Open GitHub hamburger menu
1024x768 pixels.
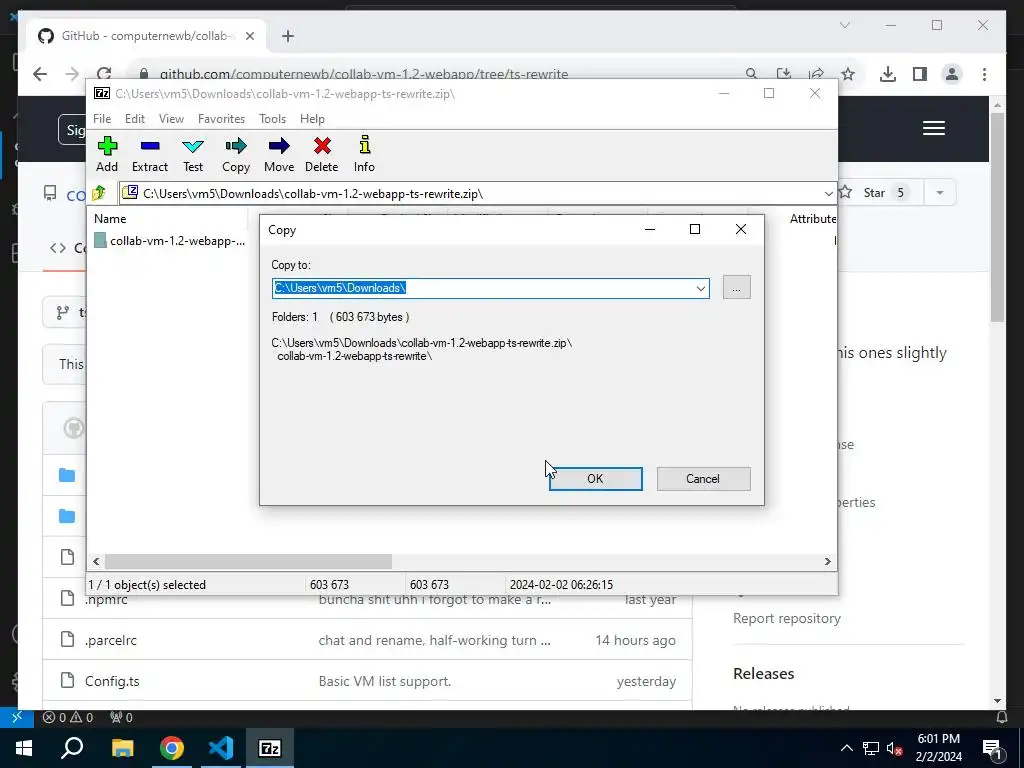(x=934, y=128)
